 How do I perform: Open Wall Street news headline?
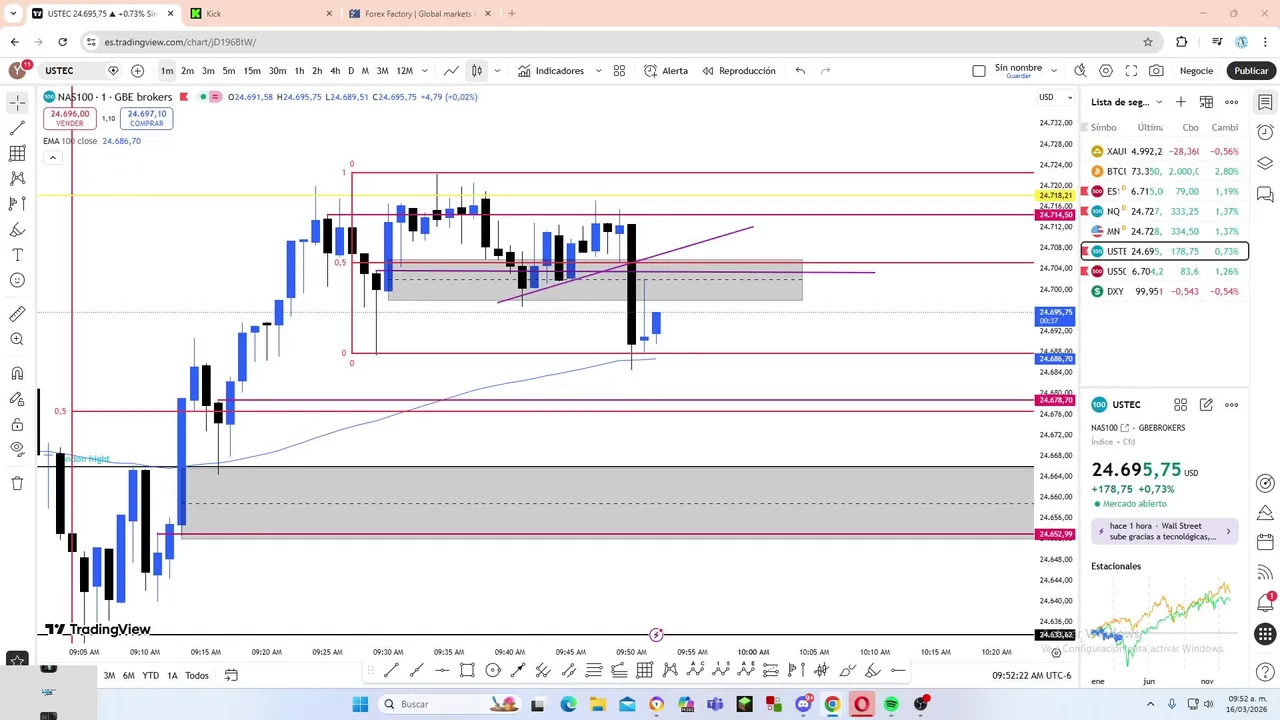[1165, 531]
